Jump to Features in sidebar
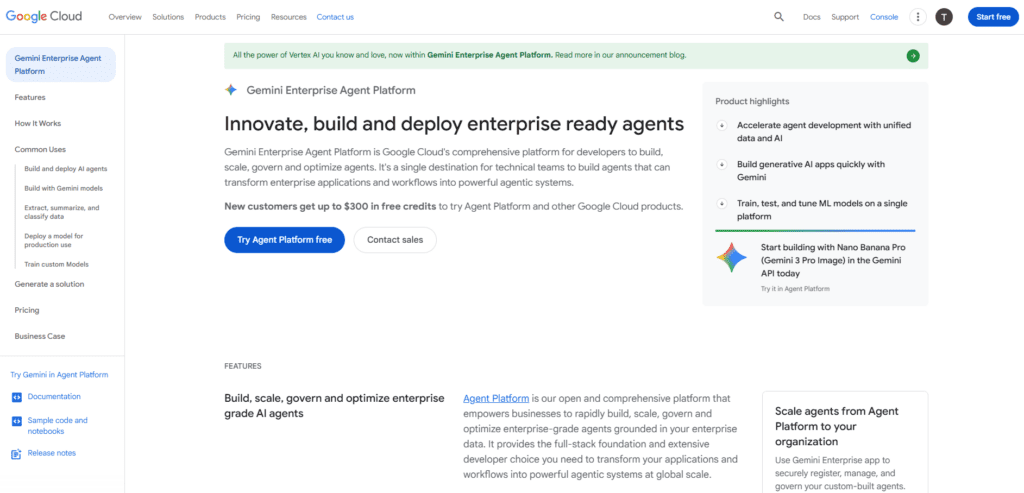The height and width of the screenshot is (493, 1024). coord(30,97)
